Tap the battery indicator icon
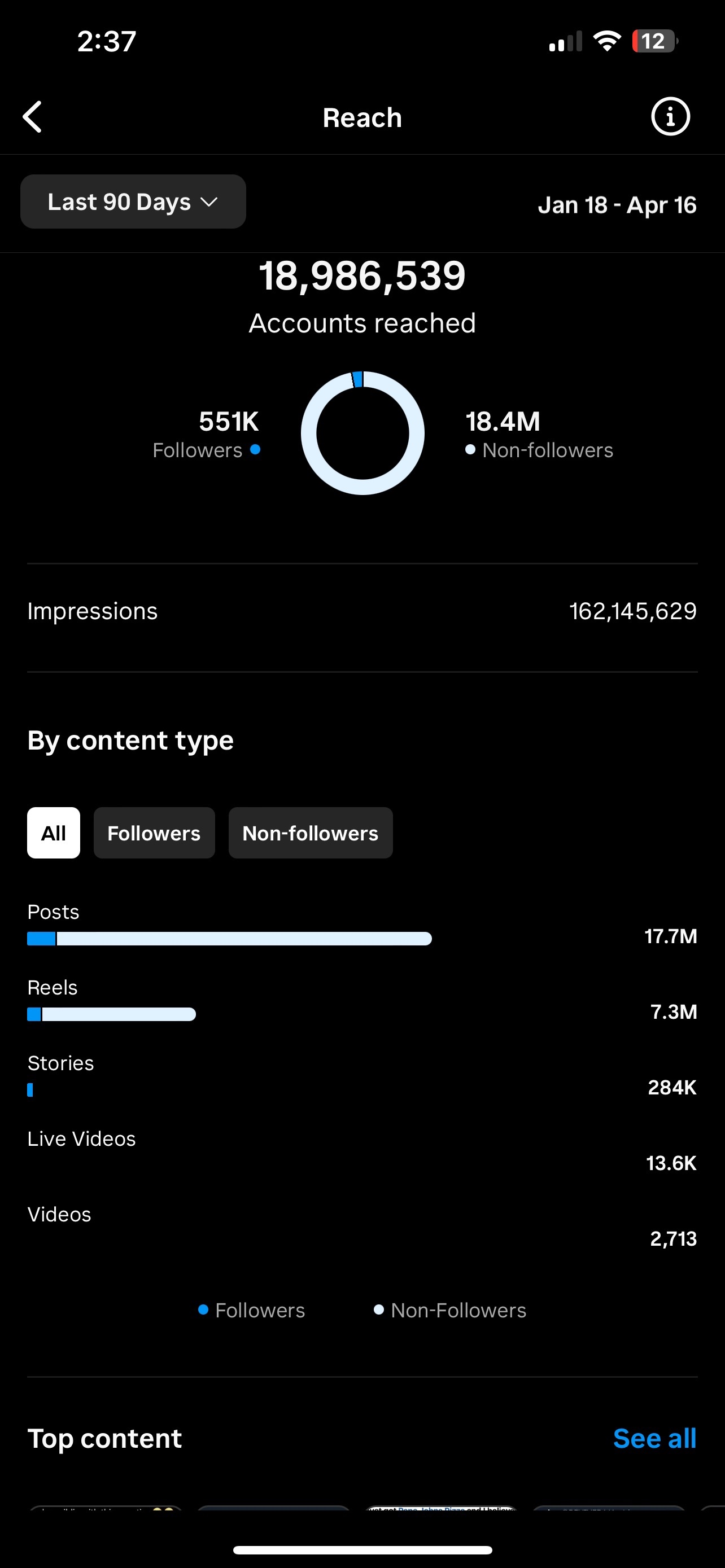The image size is (725, 1568). [654, 41]
